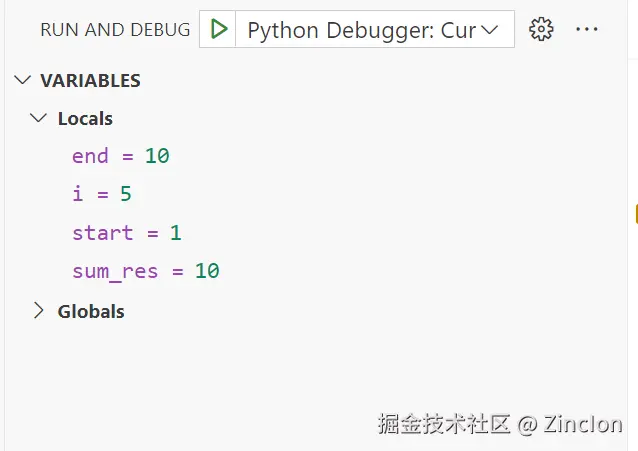Viewport: 638px width, 451px height.
Task: Select the Globals scope label
Action: pos(91,311)
